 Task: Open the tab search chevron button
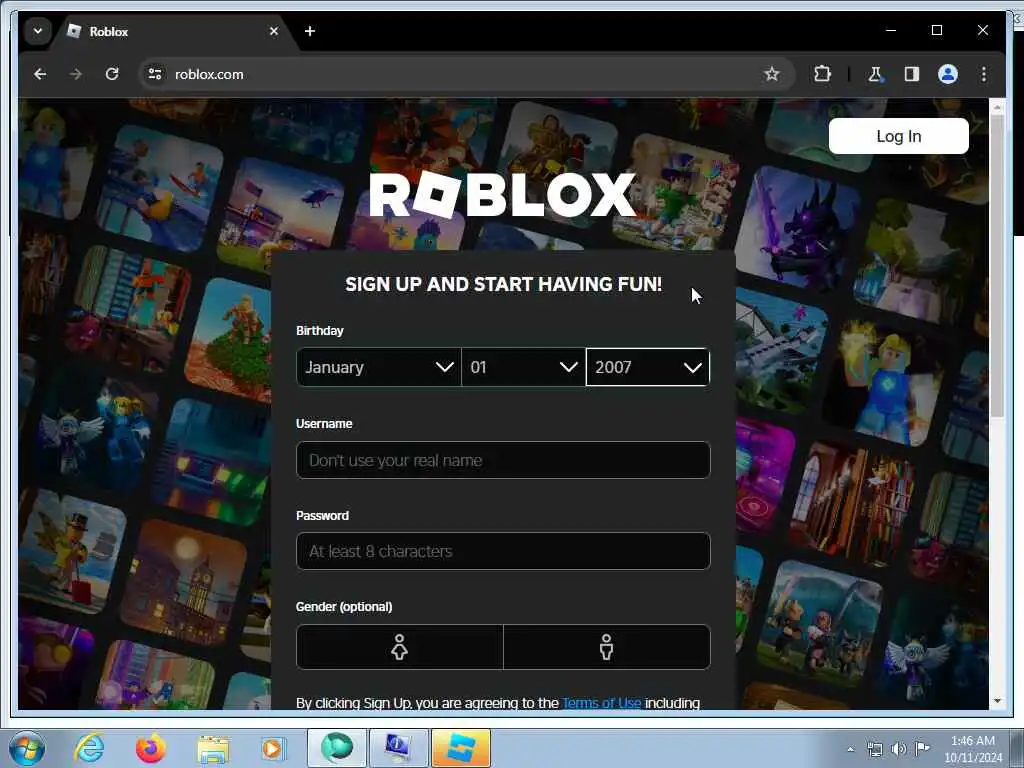point(38,31)
